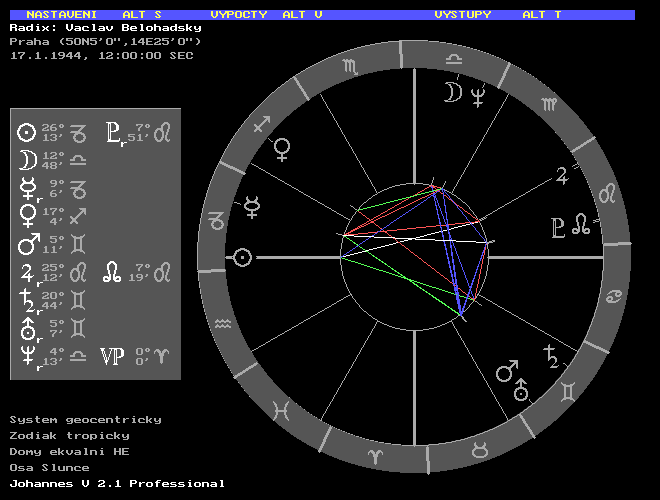660x500 pixels.
Task: Select the 'Domy ekvalni HE' text
Action: [70, 451]
